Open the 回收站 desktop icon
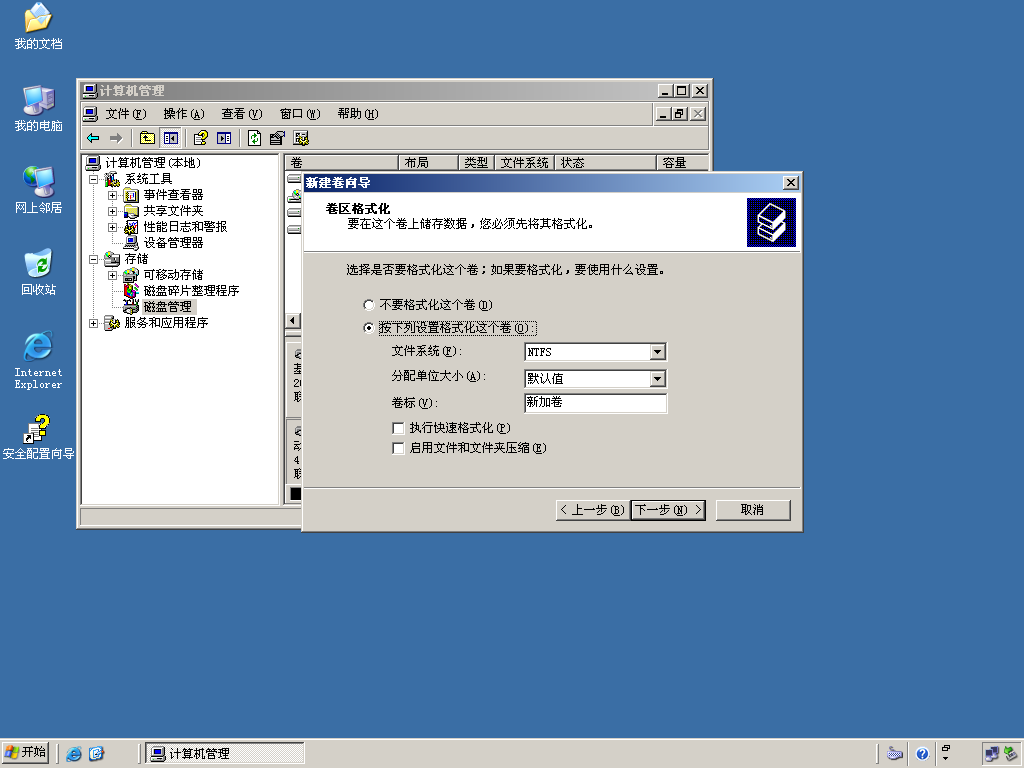The image size is (1024, 768). pos(38,272)
